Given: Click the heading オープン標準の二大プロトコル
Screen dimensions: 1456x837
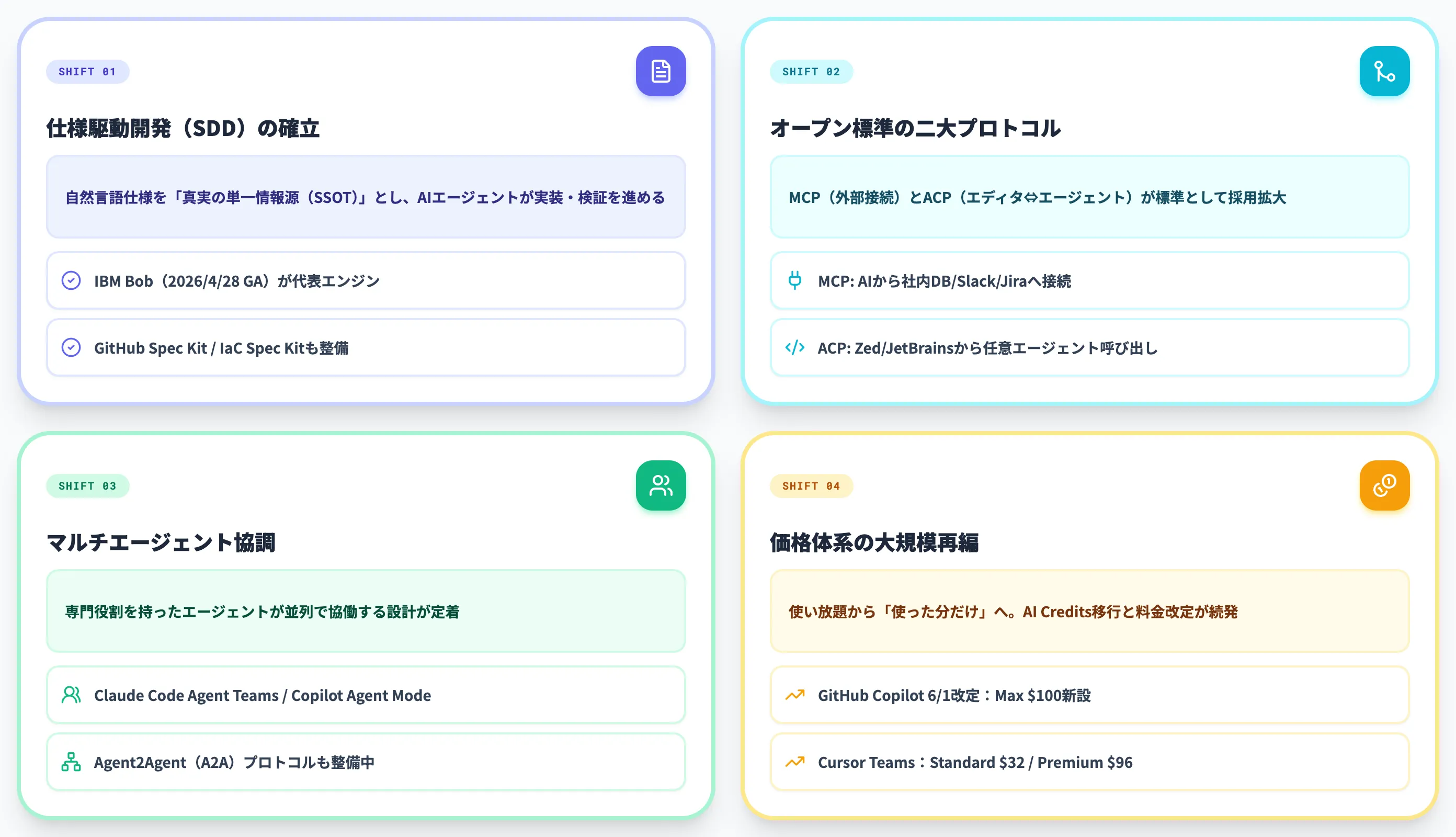Looking at the screenshot, I should coord(915,128).
